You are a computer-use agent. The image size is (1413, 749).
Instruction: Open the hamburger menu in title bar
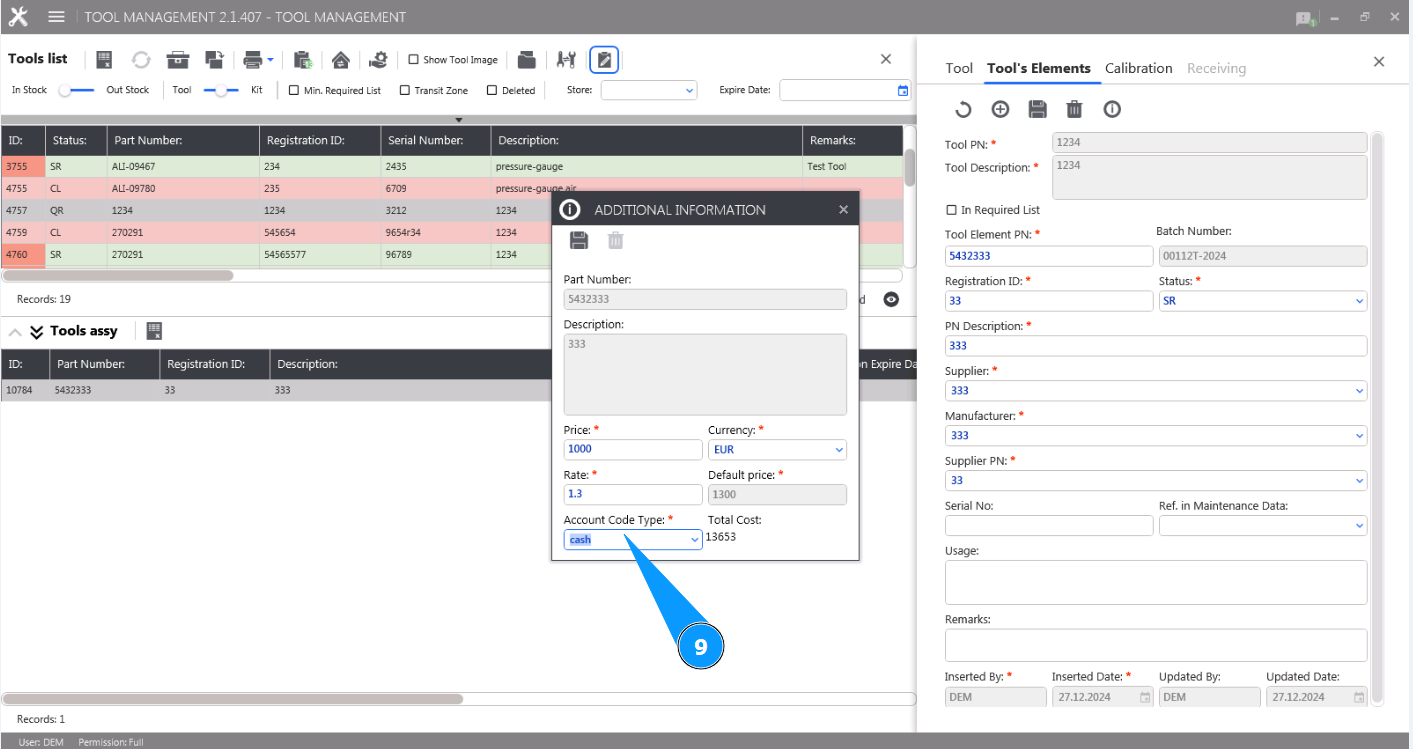pos(56,17)
